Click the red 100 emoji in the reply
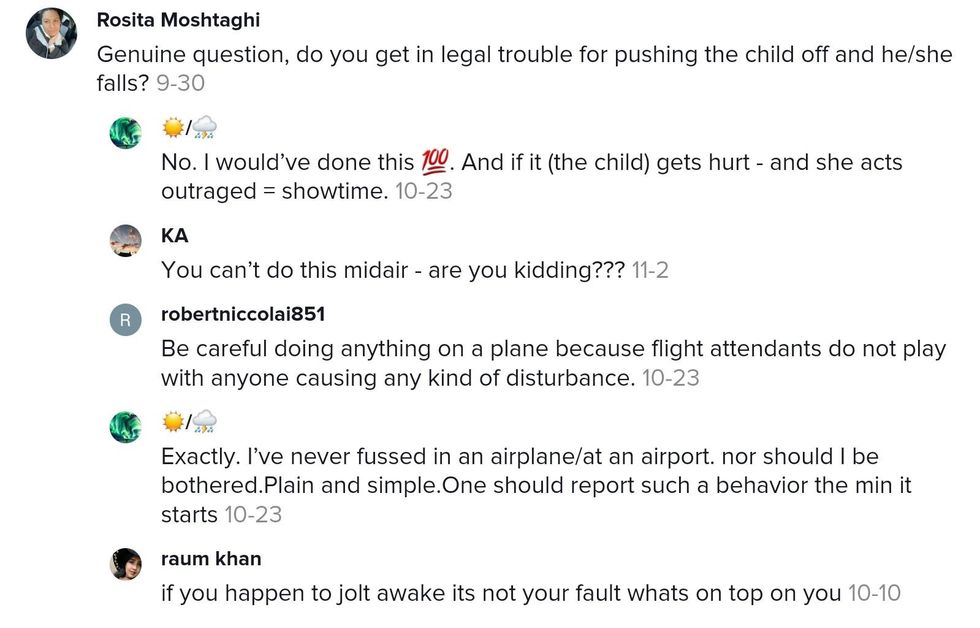The height and width of the screenshot is (628, 980). tap(432, 162)
